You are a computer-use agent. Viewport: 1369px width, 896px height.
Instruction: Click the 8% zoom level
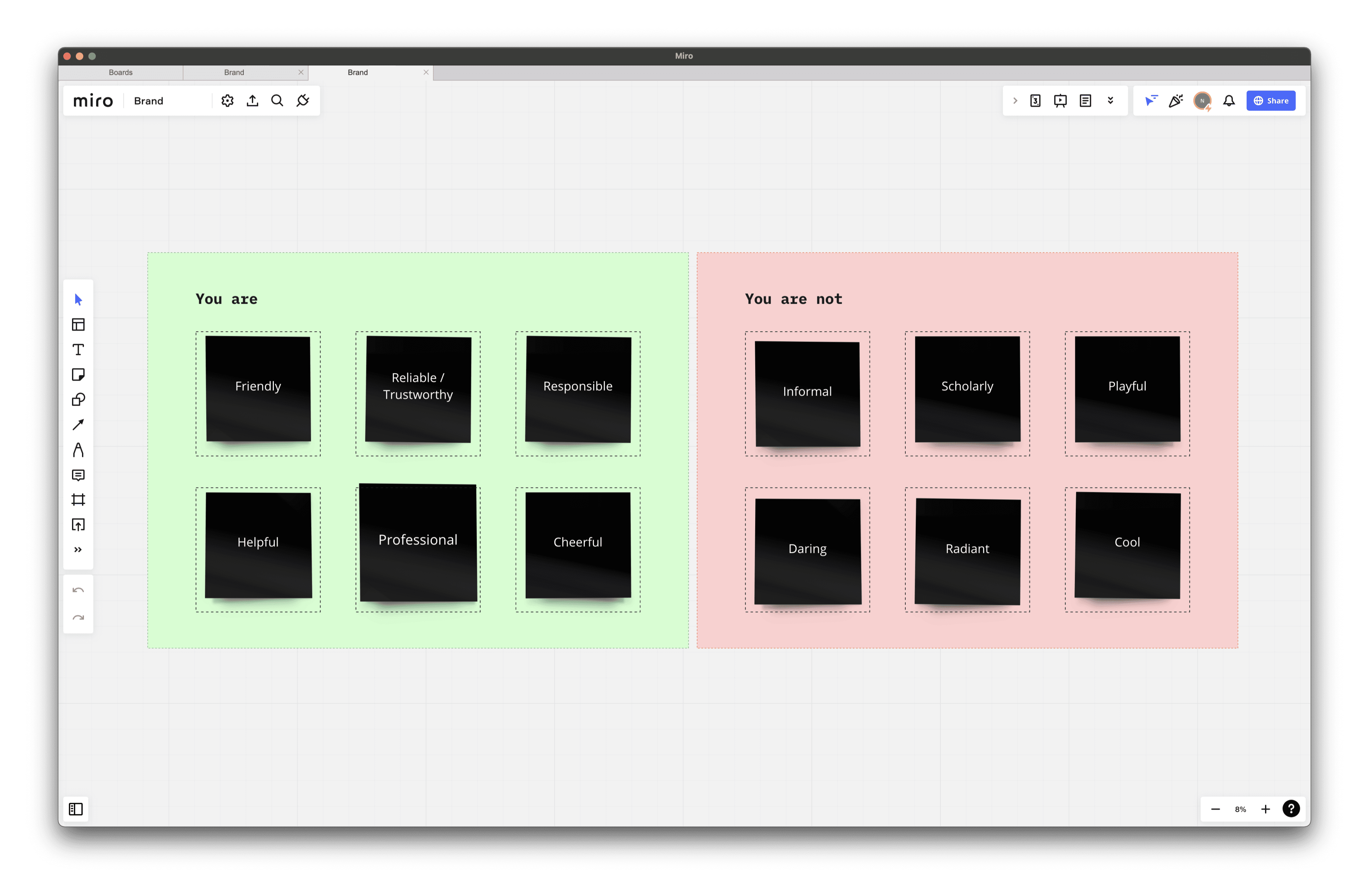[x=1240, y=810]
